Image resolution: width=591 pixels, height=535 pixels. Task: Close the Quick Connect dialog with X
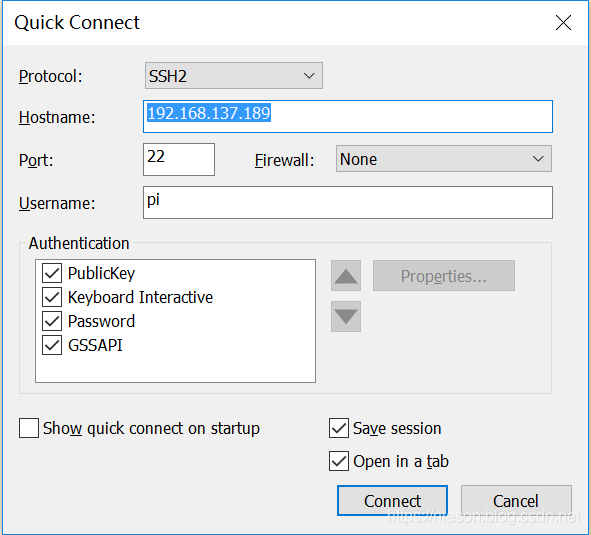[563, 23]
